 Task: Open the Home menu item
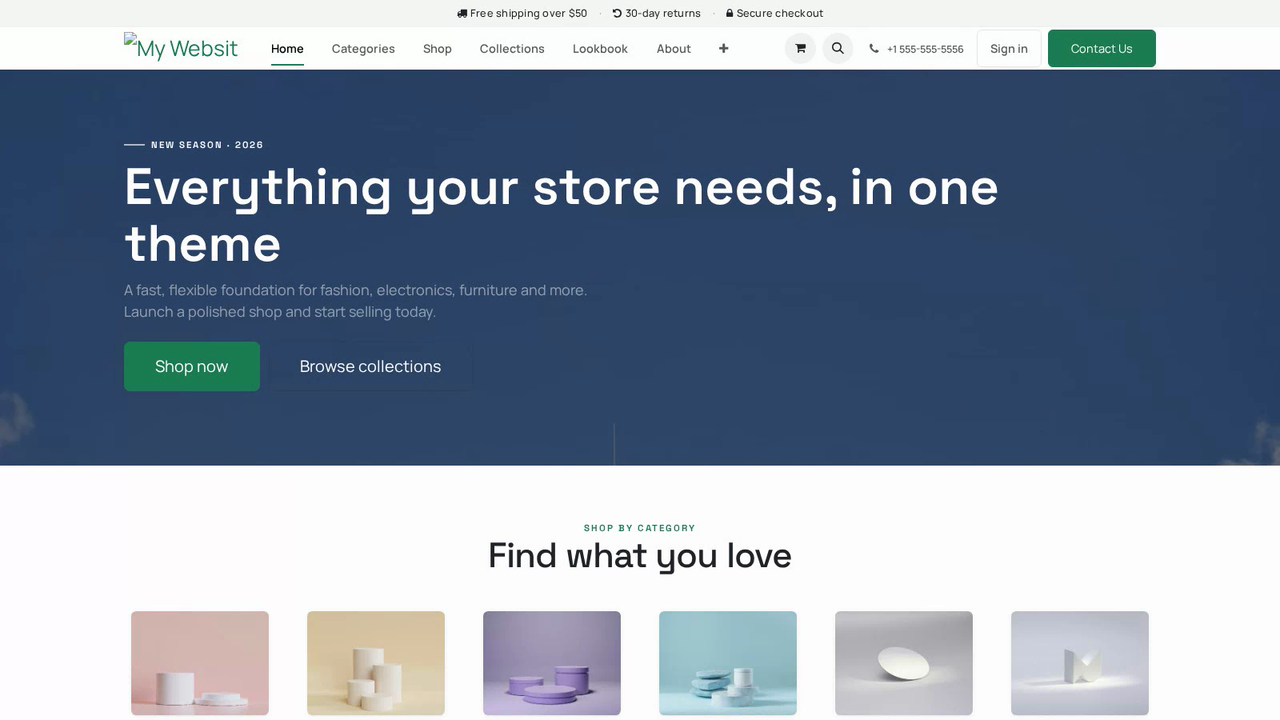pos(287,48)
